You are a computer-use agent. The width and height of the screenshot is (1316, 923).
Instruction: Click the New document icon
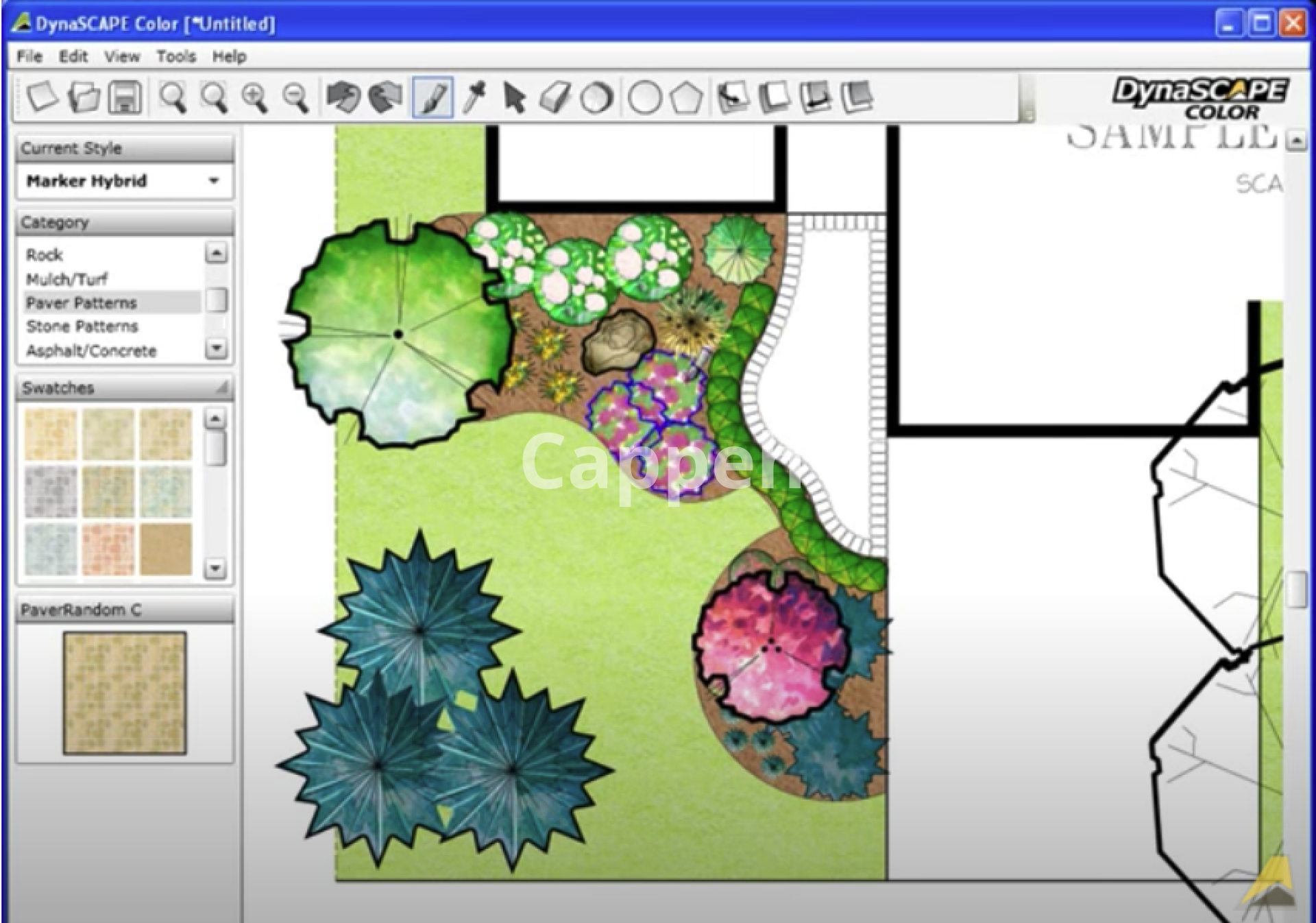point(42,97)
